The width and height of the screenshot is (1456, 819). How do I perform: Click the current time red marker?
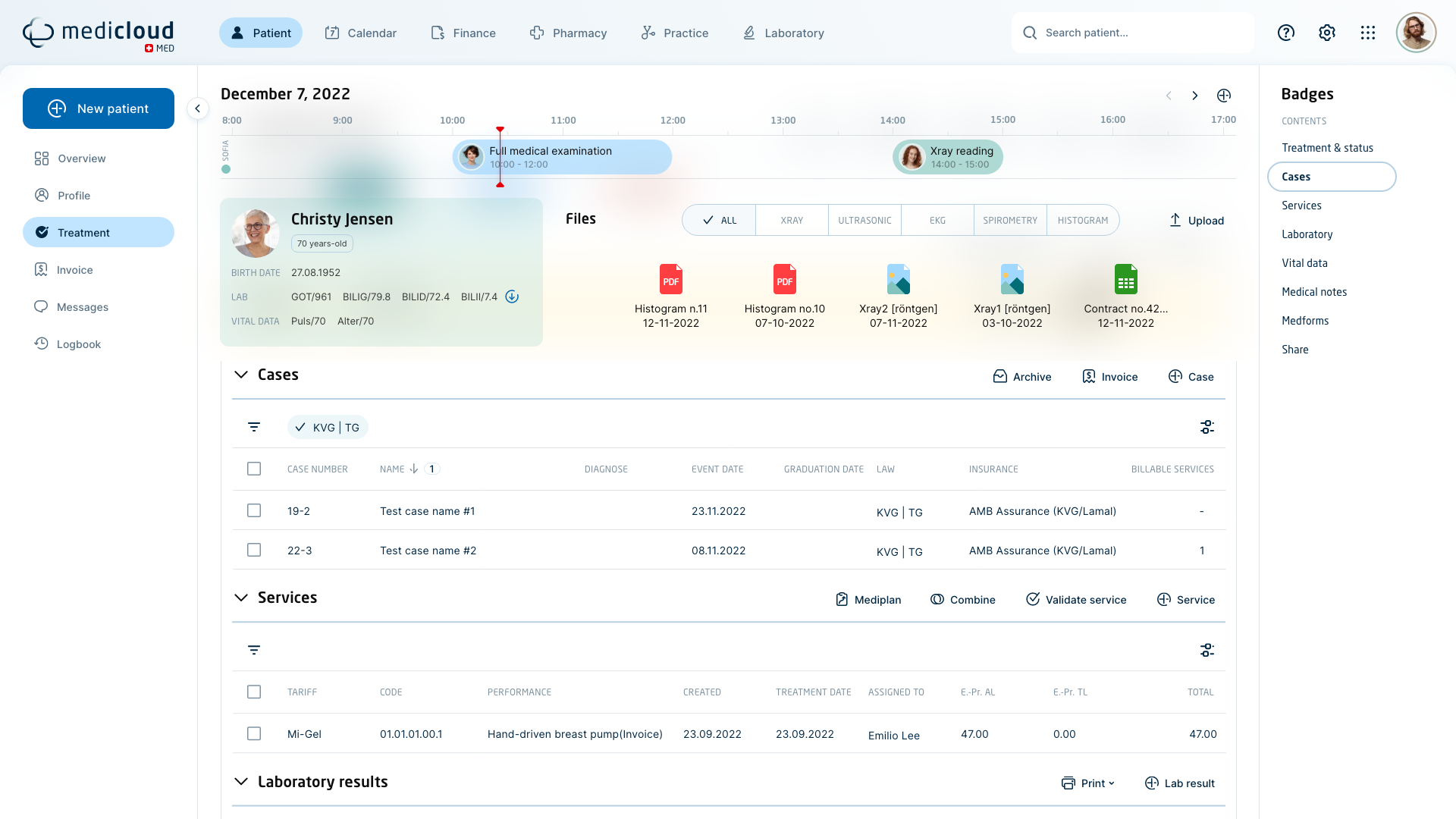(500, 157)
